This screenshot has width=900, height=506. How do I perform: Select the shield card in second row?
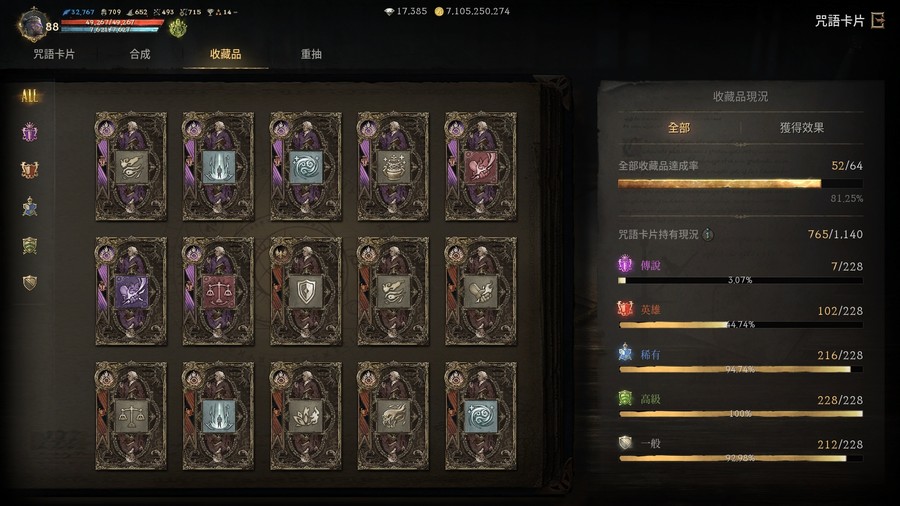306,291
